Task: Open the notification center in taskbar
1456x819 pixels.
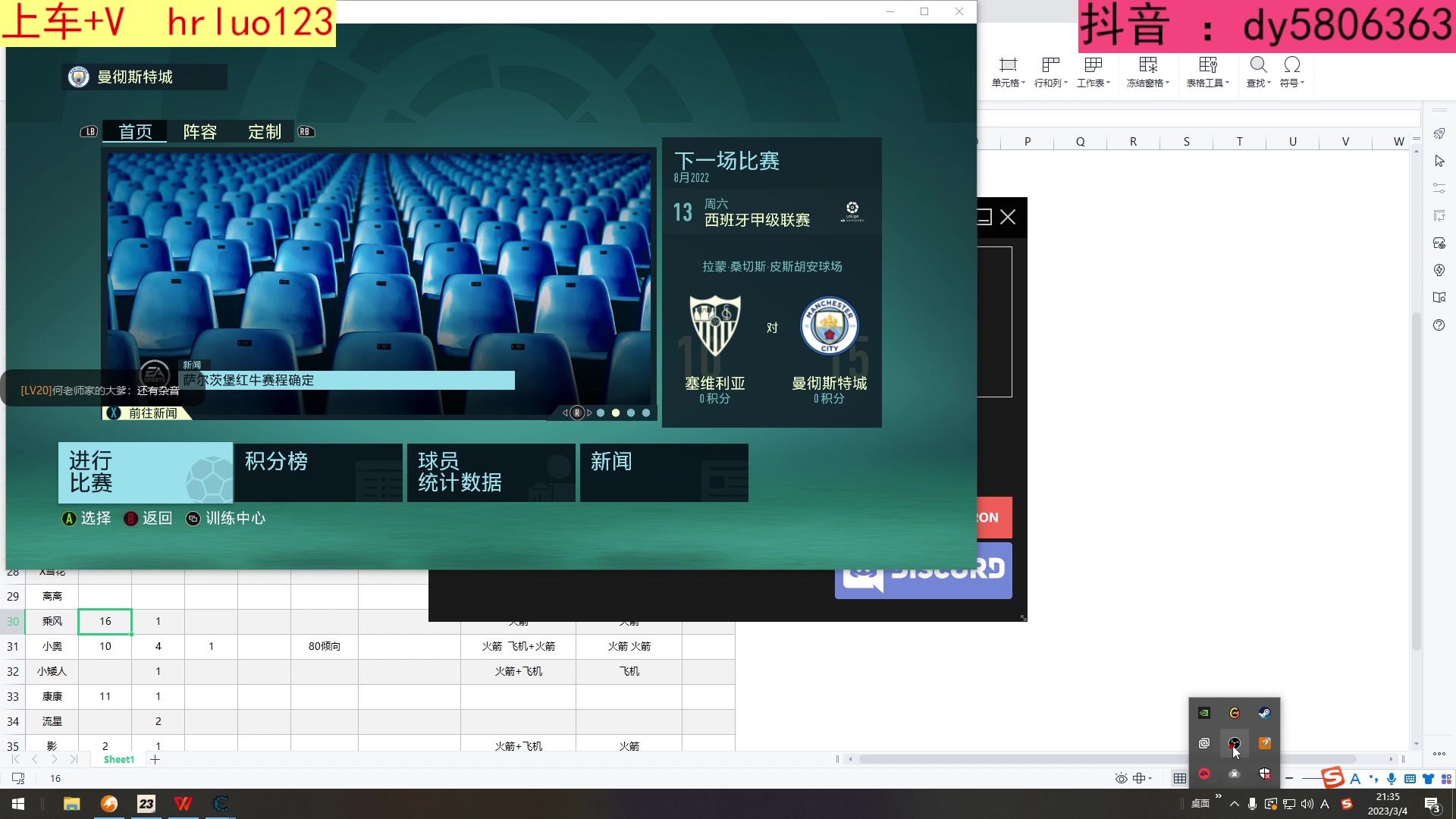Action: point(1432,805)
